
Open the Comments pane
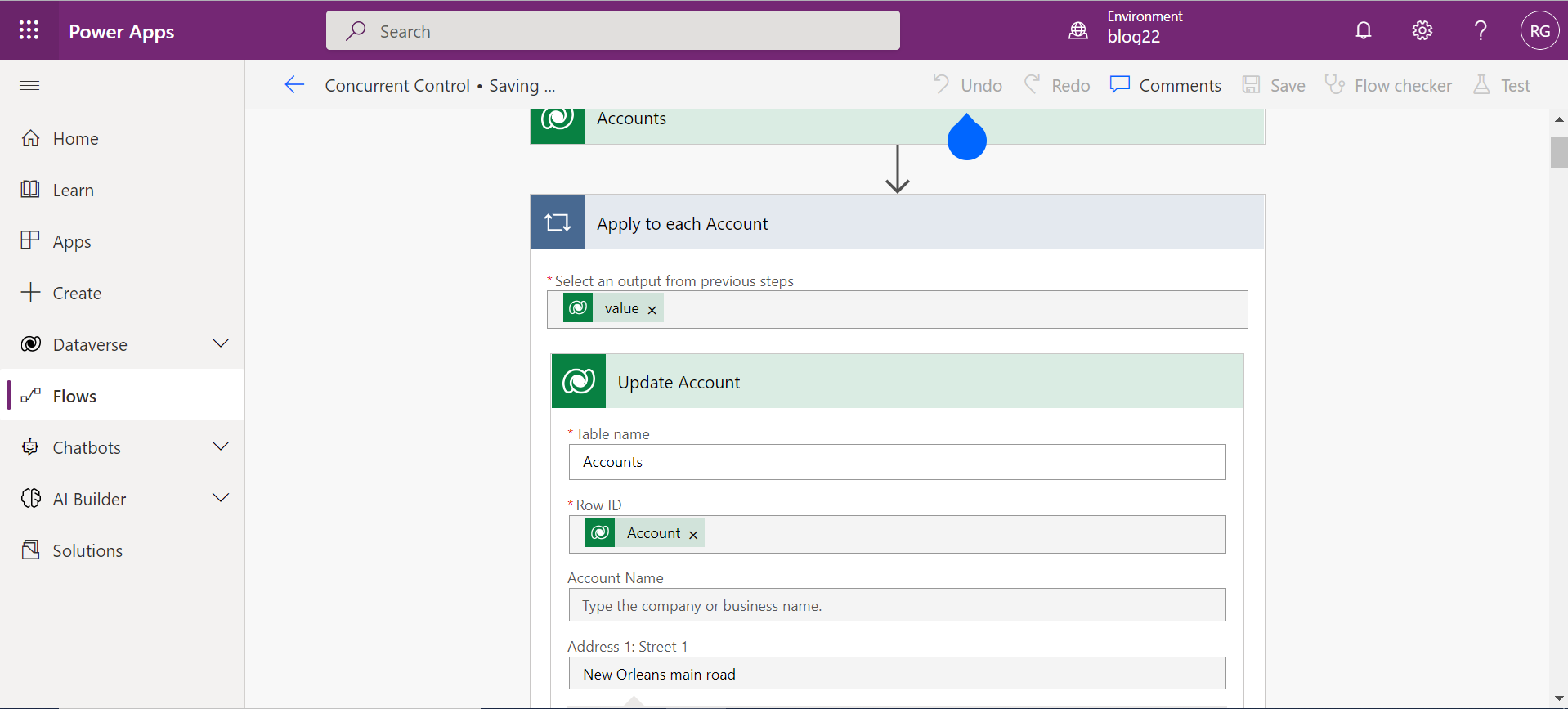pyautogui.click(x=1165, y=85)
